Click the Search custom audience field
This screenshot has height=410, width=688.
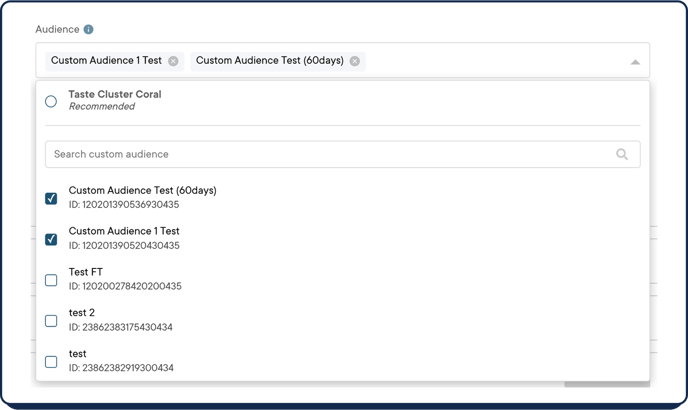point(343,154)
